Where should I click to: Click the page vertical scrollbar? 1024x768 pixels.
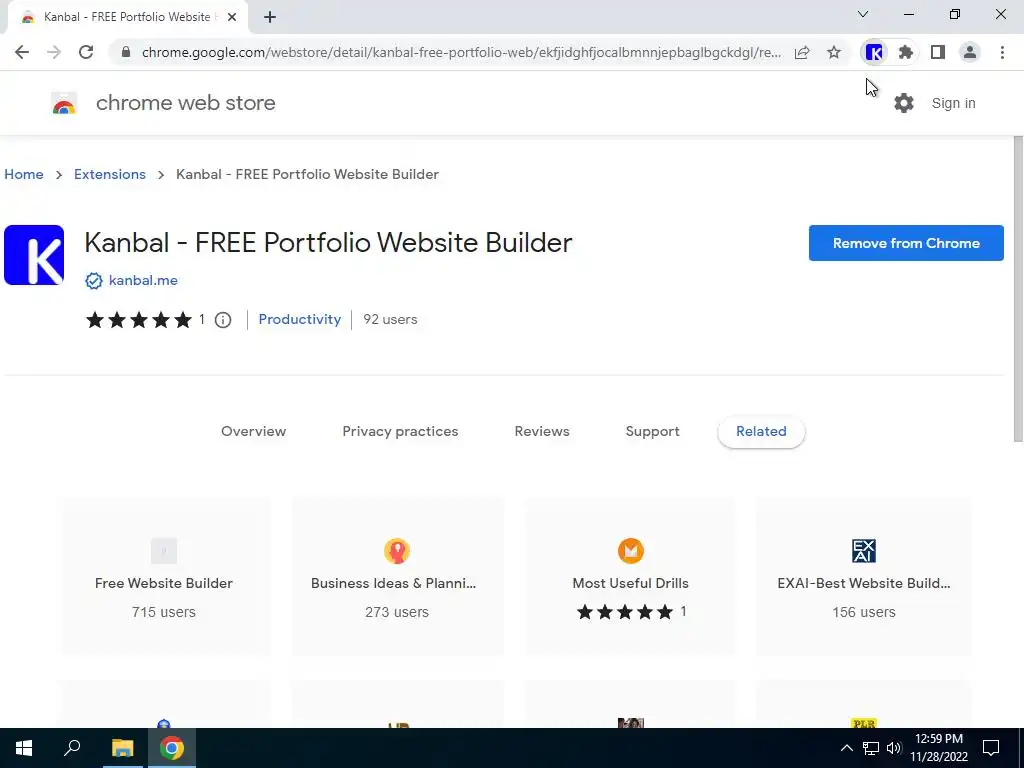[1017, 289]
